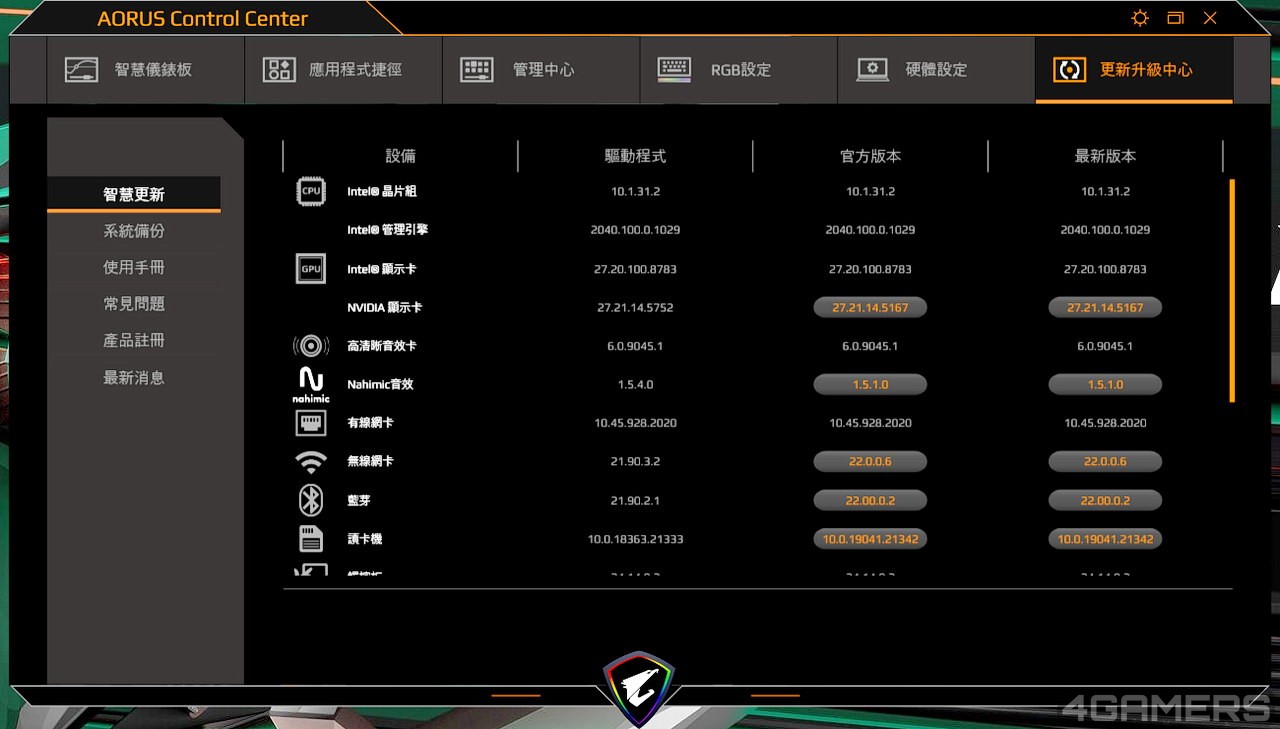This screenshot has height=729, width=1280.
Task: Click the 驅動程式 column header
Action: tap(635, 156)
